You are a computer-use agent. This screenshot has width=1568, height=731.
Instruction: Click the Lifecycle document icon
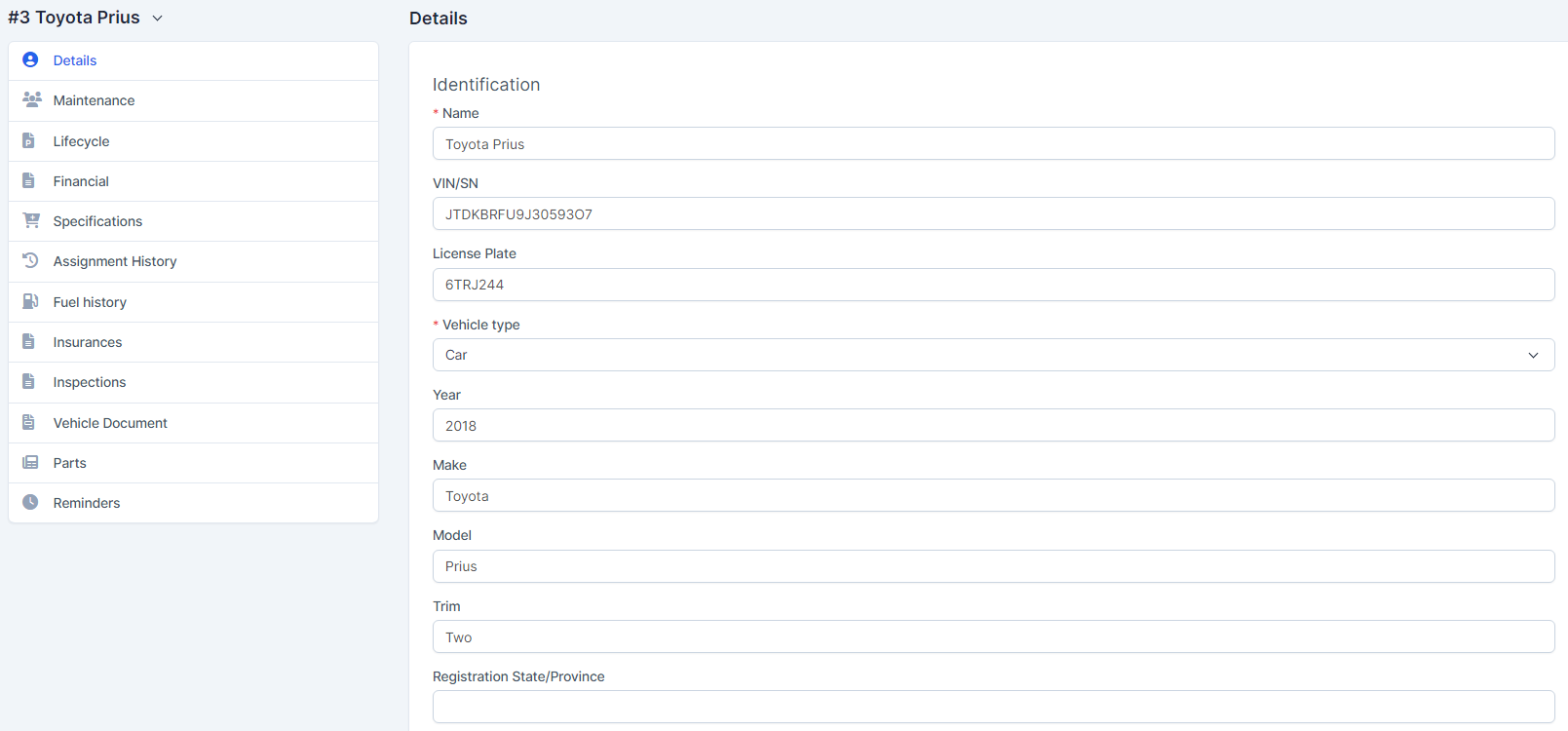[29, 141]
